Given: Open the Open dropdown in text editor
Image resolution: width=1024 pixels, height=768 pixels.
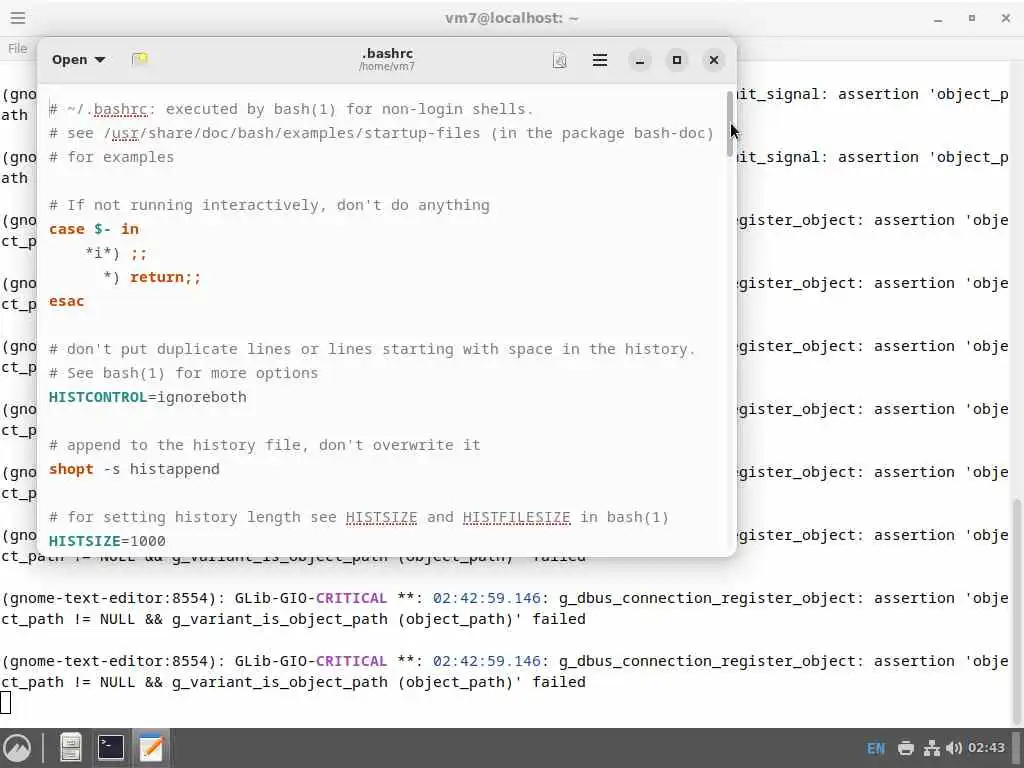Looking at the screenshot, I should 78,59.
